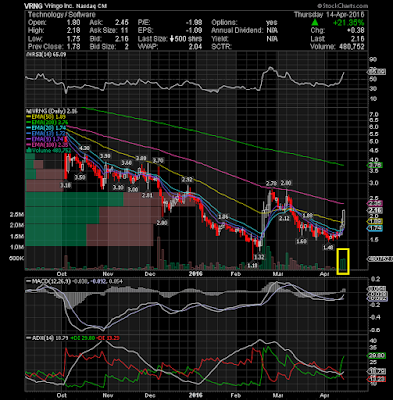Click the 2.12 price label

coord(284,218)
